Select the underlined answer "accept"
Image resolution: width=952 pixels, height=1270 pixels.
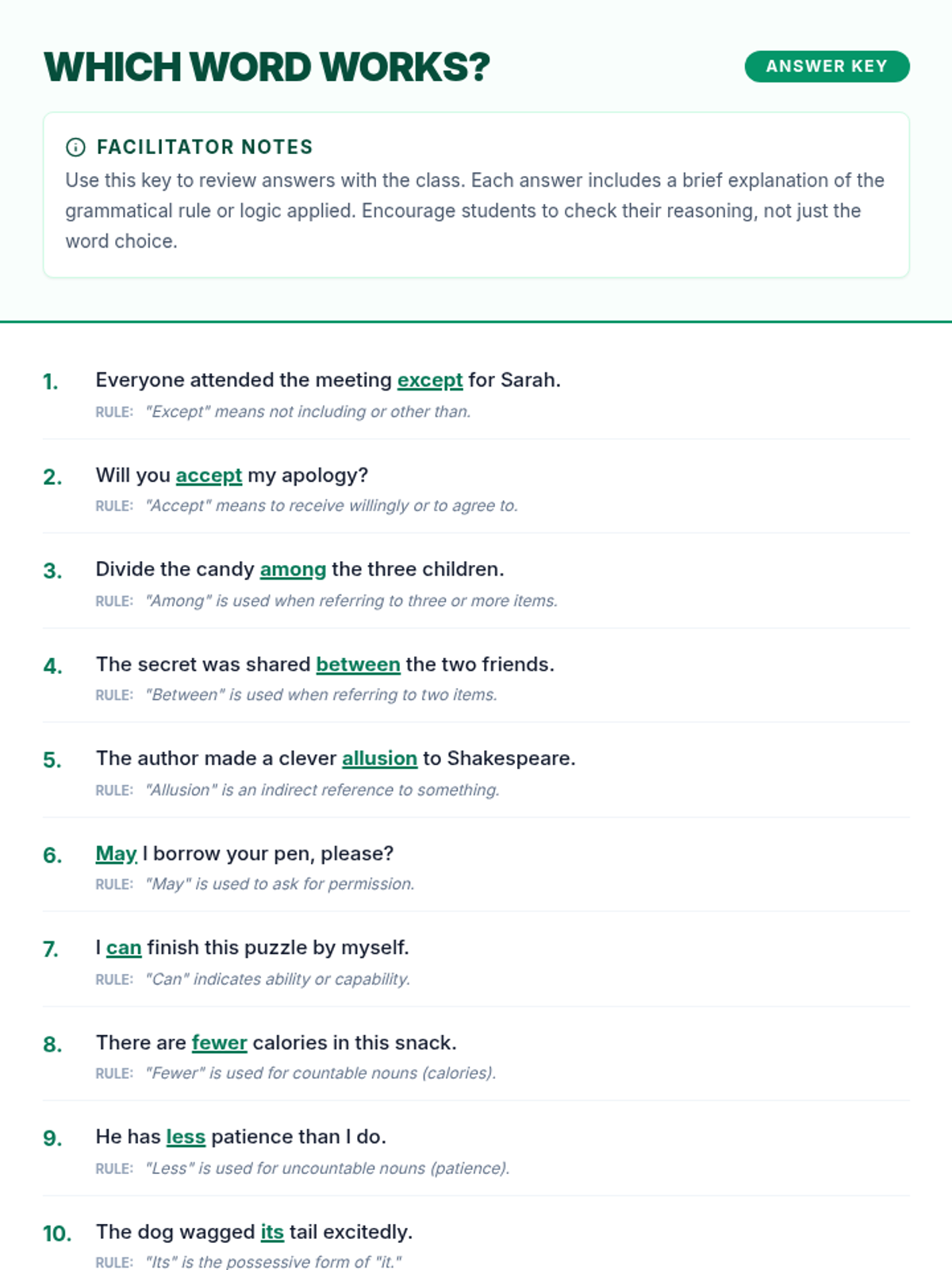point(209,475)
